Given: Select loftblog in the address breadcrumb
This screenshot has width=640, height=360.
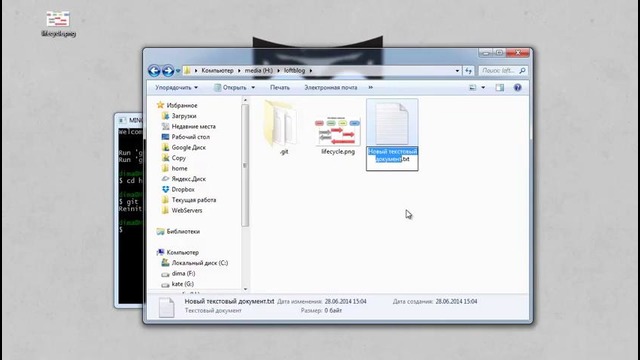Looking at the screenshot, I should click(294, 71).
